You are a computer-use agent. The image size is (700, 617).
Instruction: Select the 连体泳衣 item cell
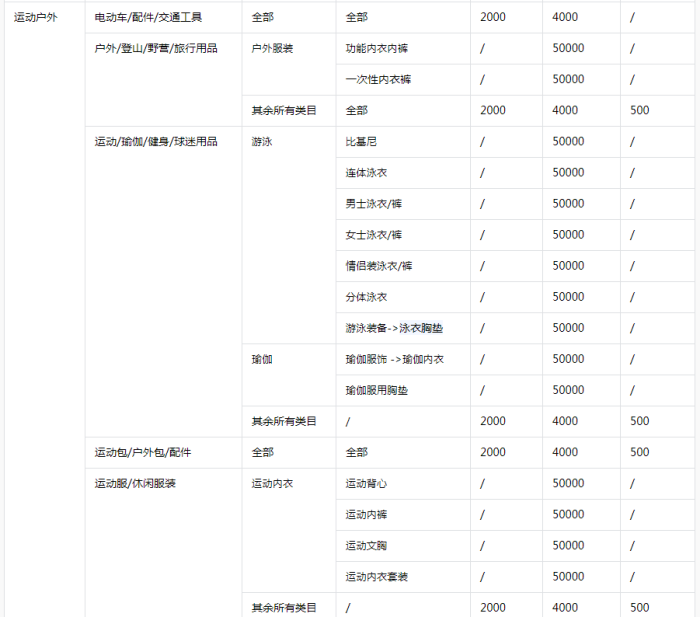366,172
